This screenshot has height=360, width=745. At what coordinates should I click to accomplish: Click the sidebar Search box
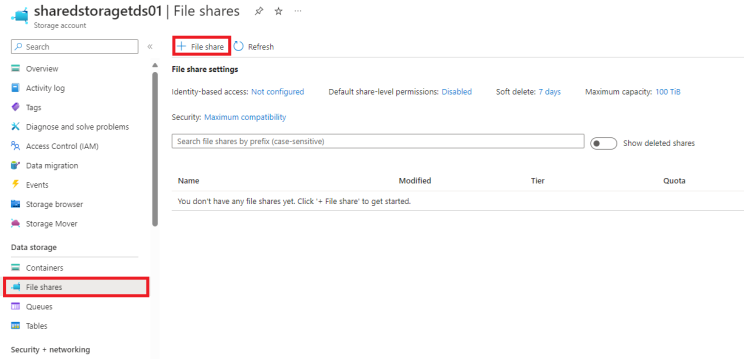click(x=75, y=47)
